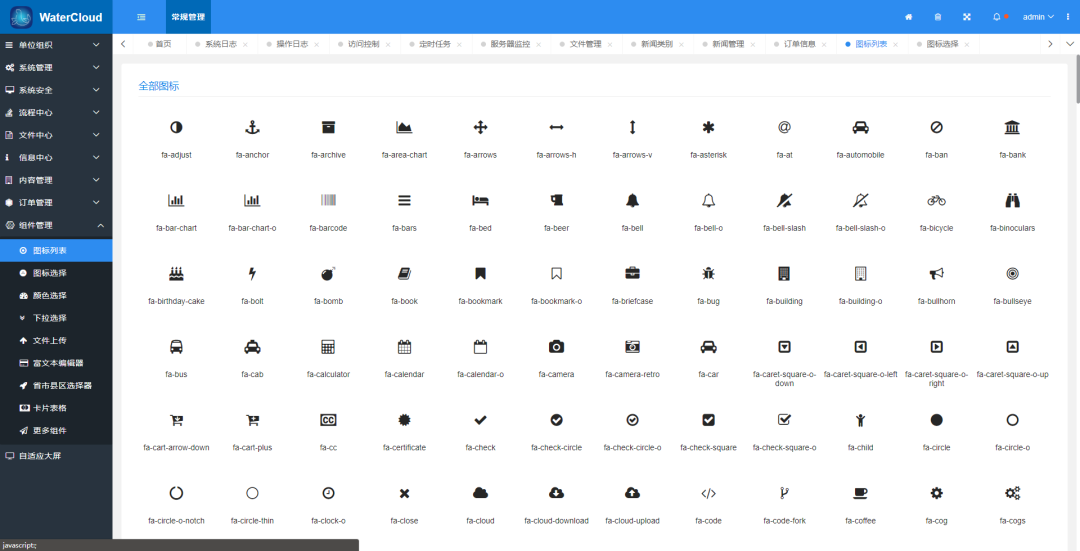
Task: Click the home icon in top header
Action: pos(908,17)
